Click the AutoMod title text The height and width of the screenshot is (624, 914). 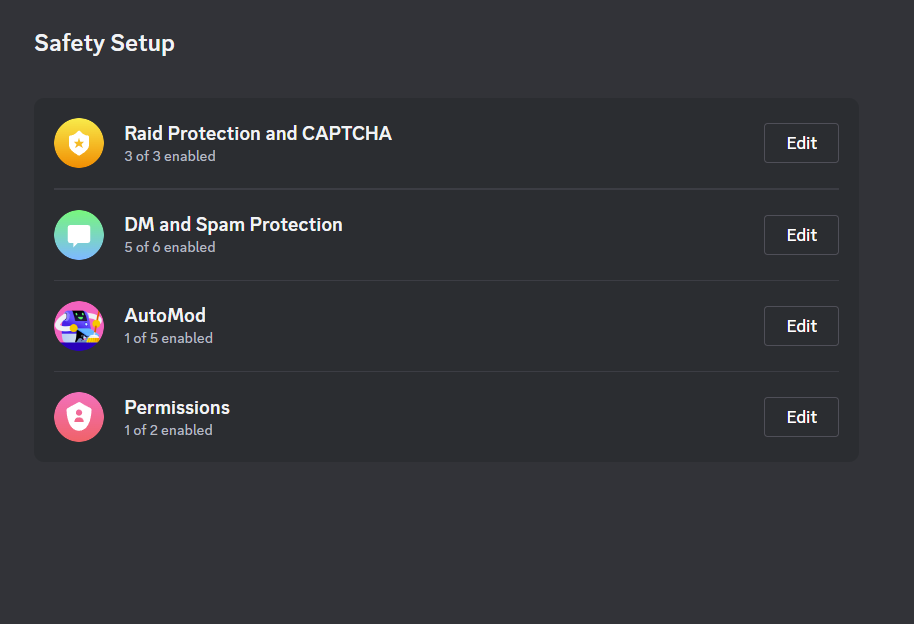point(165,315)
